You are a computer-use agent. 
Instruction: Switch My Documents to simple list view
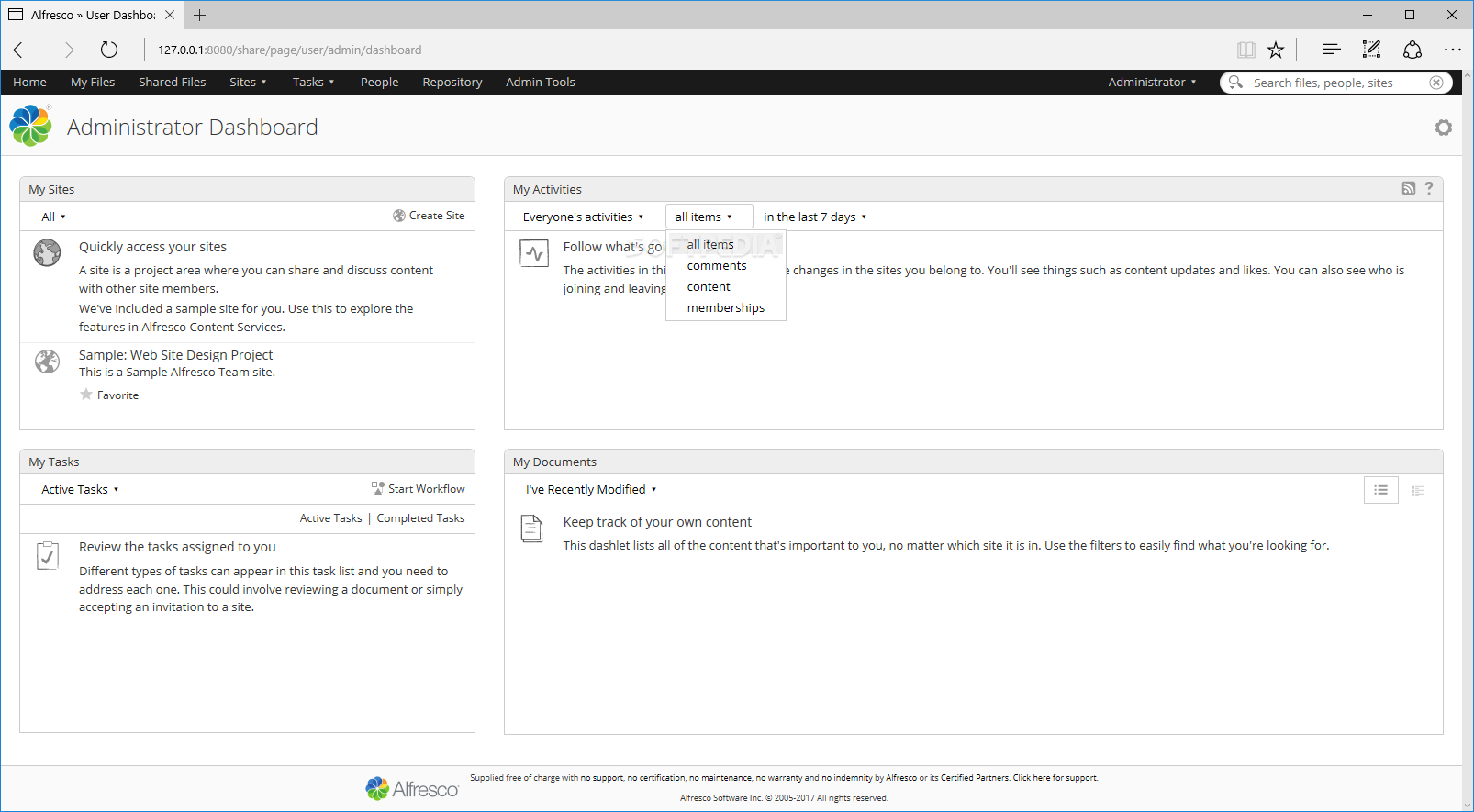pyautogui.click(x=1380, y=490)
